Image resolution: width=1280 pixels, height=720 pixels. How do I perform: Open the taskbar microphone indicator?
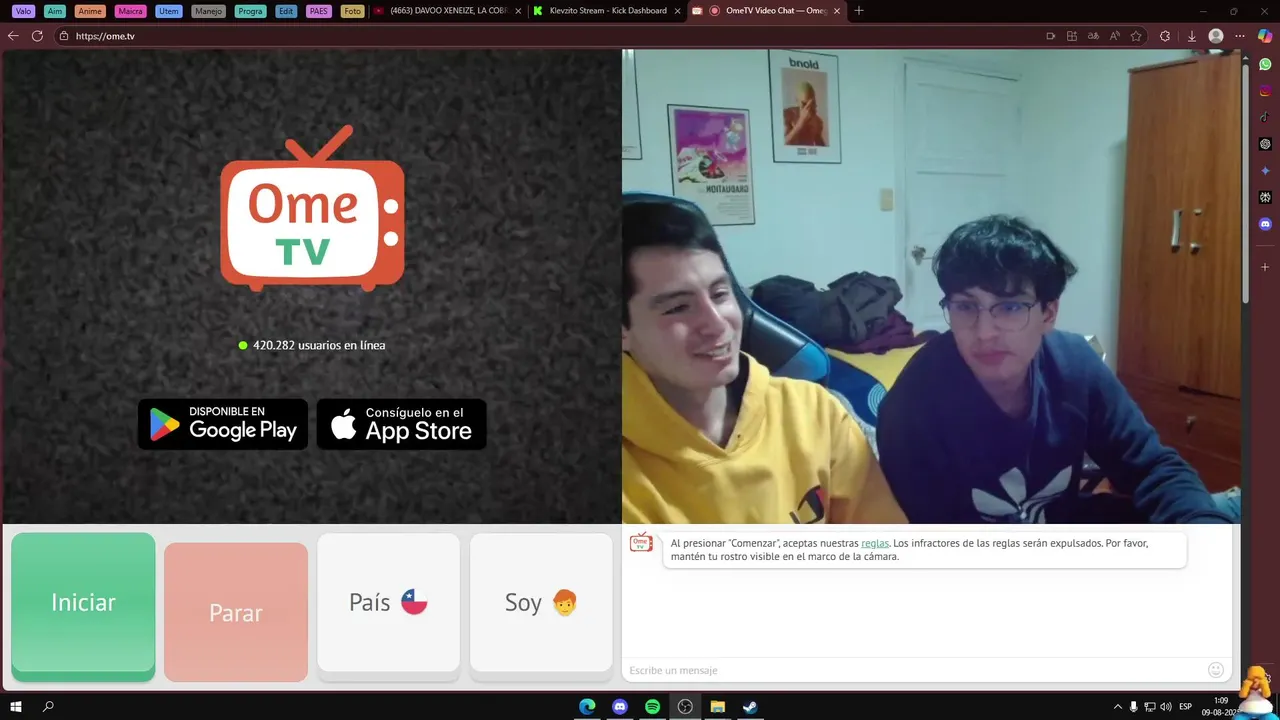click(x=1134, y=707)
